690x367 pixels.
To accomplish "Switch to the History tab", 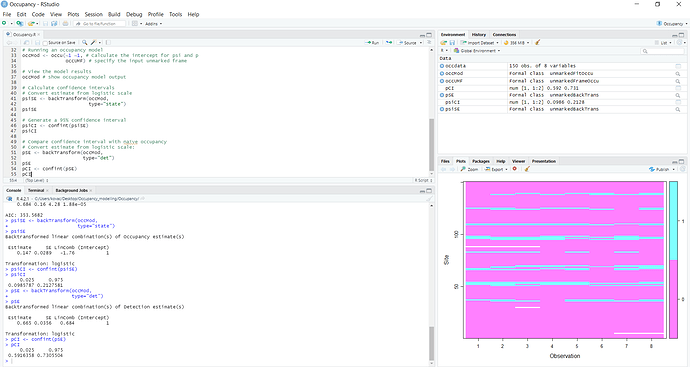I will [478, 35].
